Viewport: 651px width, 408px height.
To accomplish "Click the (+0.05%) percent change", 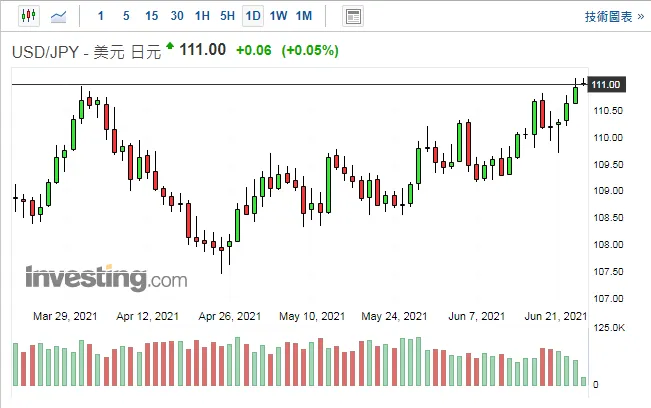I will coord(310,51).
